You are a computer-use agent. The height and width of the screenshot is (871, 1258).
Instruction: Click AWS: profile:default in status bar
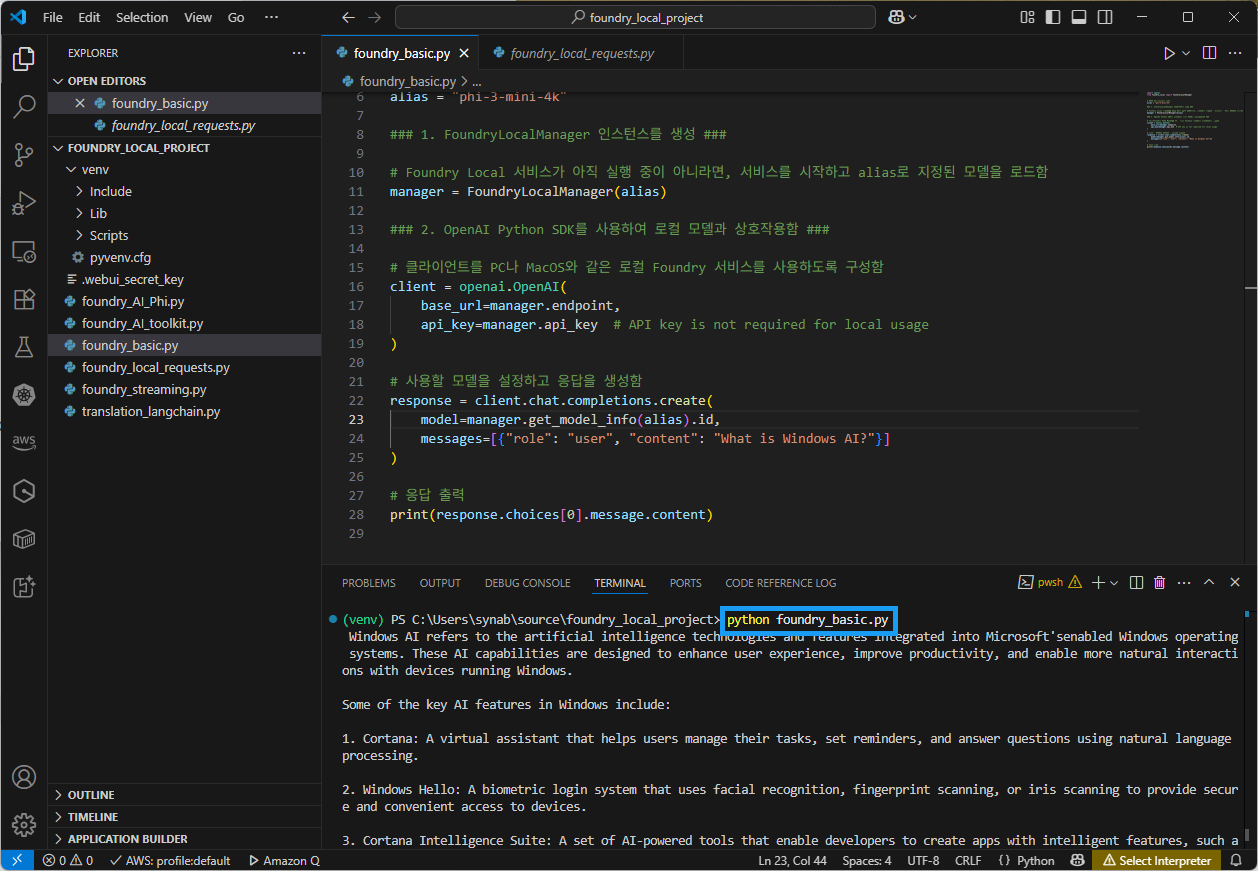(x=170, y=860)
